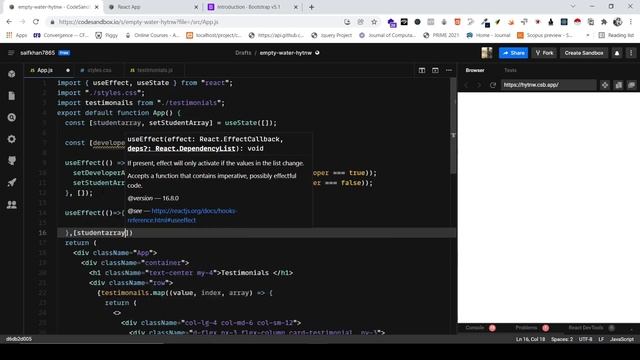Click the Fork button
640x360 pixels.
point(544,53)
